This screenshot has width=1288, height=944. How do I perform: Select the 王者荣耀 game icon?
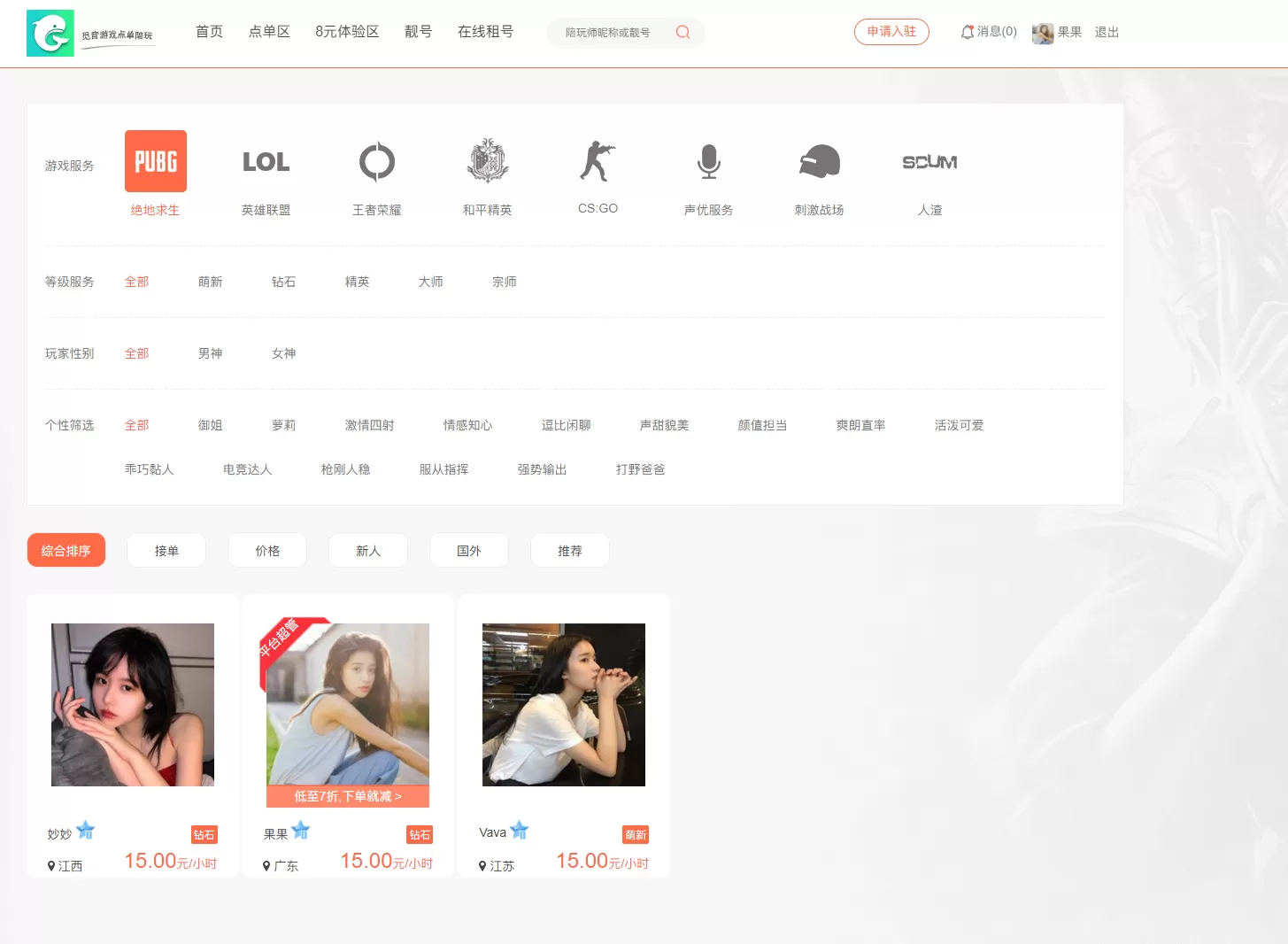click(376, 161)
